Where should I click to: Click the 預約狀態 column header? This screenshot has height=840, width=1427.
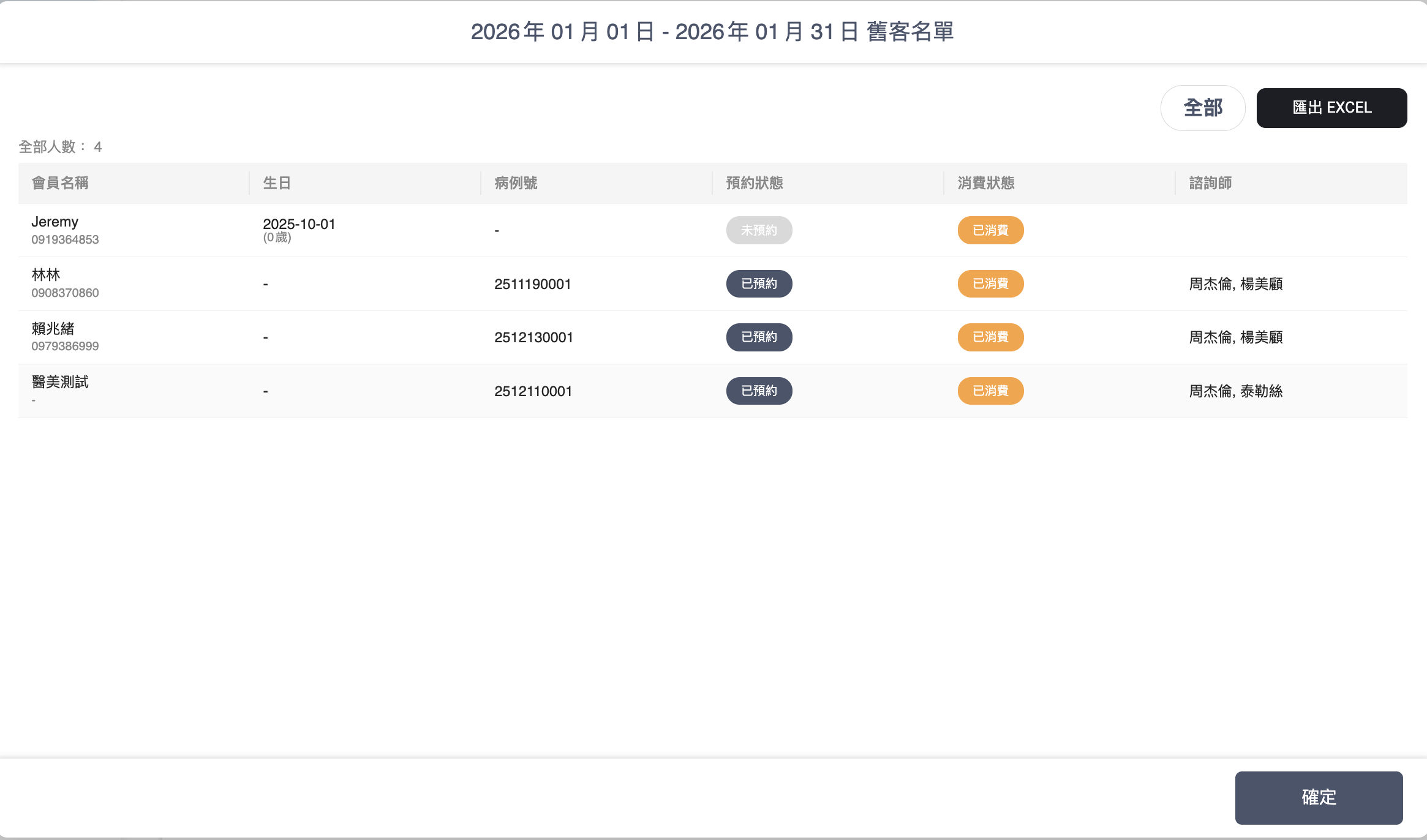754,183
